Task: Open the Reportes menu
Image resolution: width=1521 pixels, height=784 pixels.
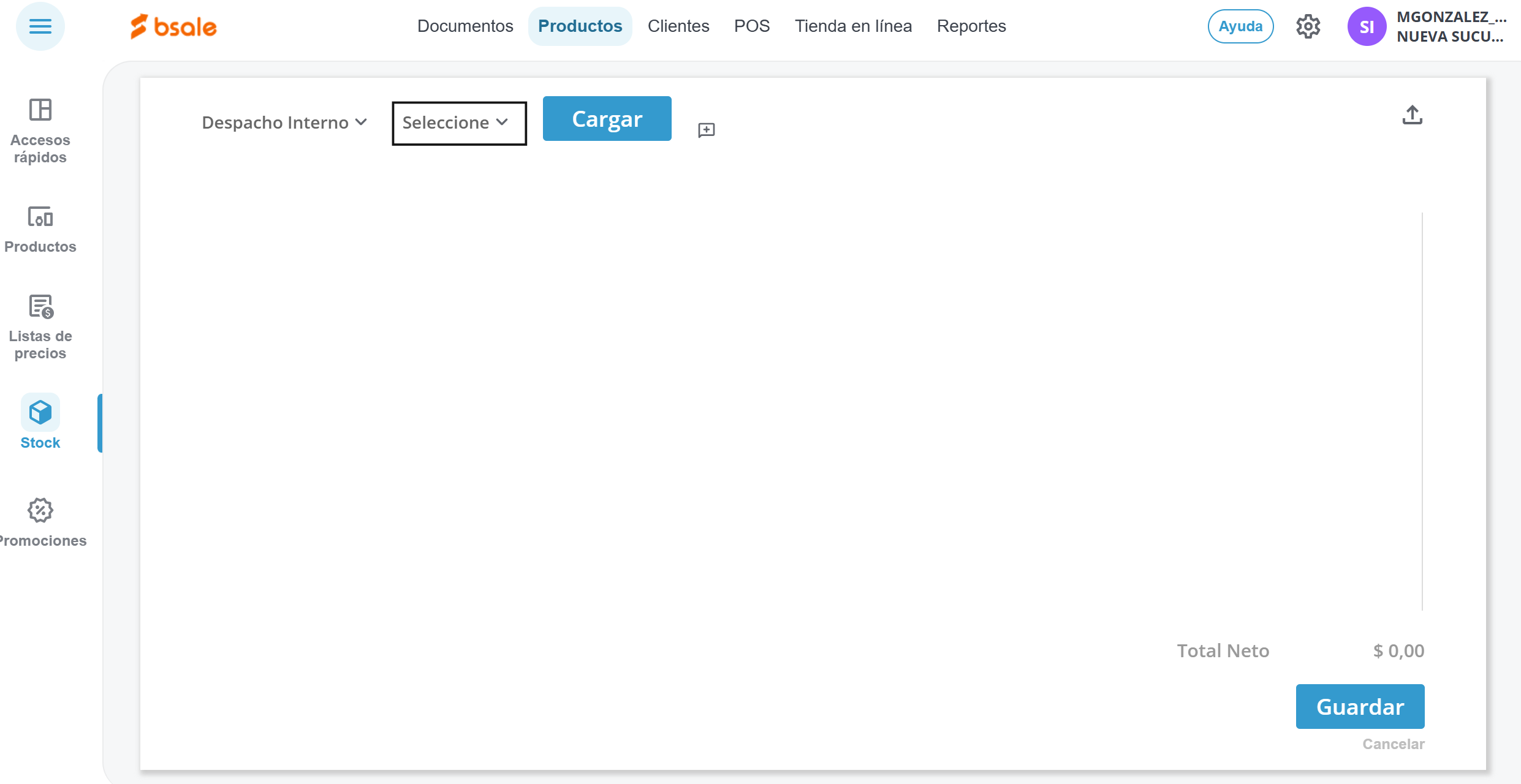Action: [x=971, y=26]
